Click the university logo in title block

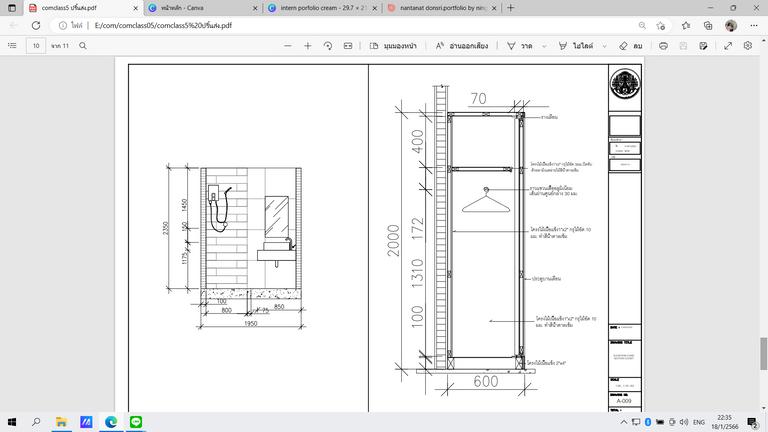[625, 83]
